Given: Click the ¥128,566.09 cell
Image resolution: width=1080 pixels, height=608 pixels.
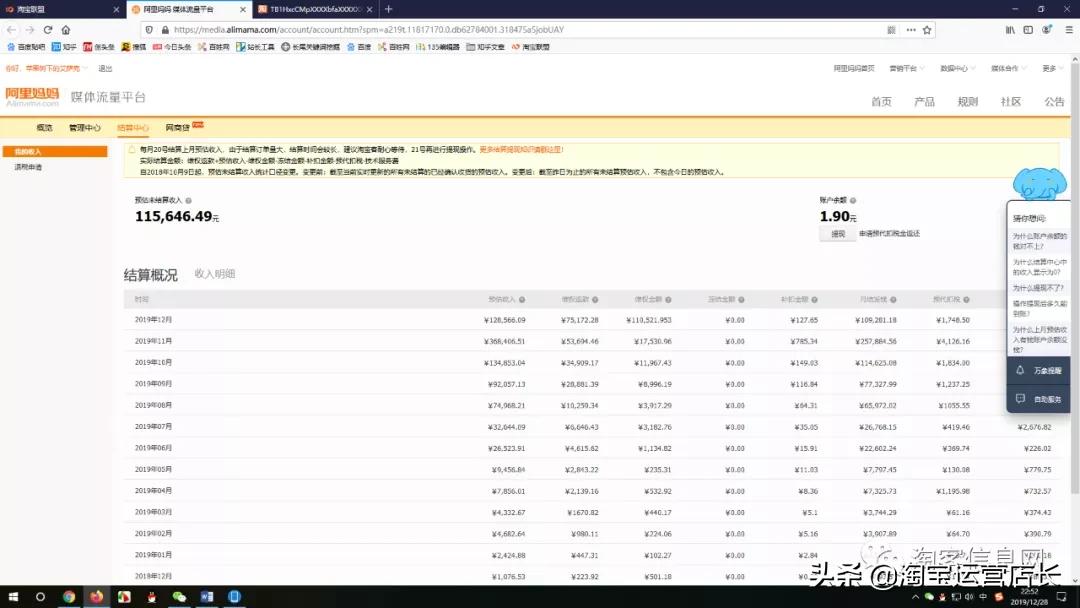Looking at the screenshot, I should [x=505, y=320].
